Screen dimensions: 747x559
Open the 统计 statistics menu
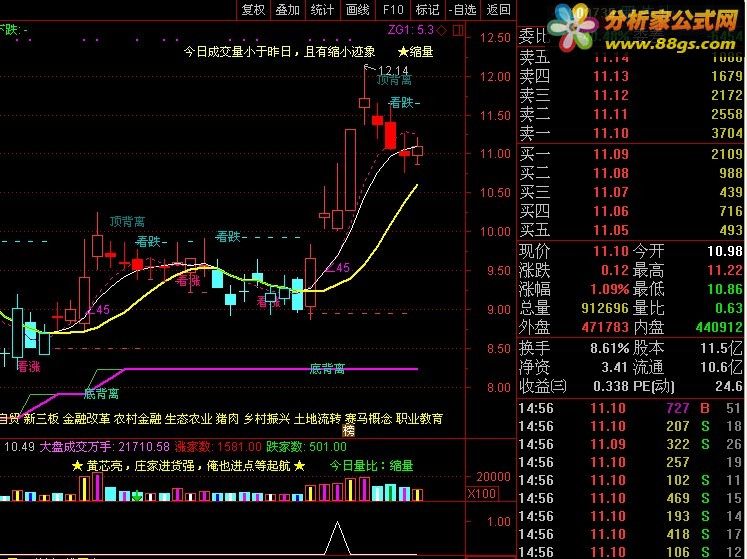click(x=323, y=10)
